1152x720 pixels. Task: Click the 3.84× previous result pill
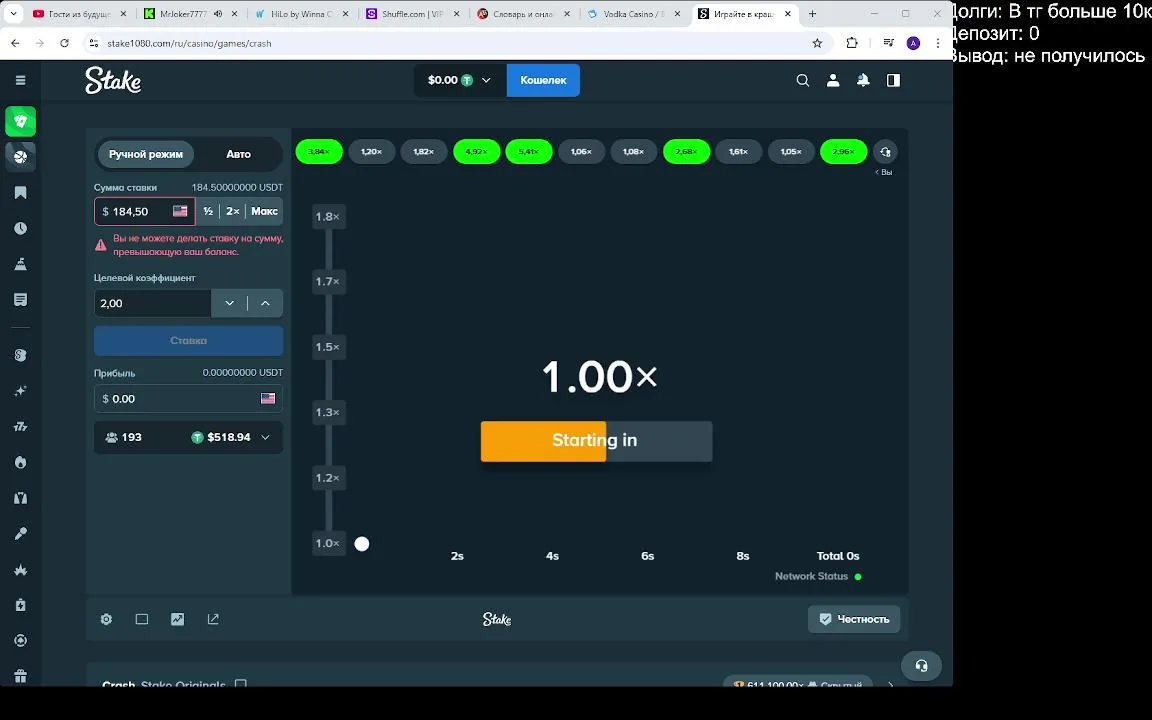(319, 151)
